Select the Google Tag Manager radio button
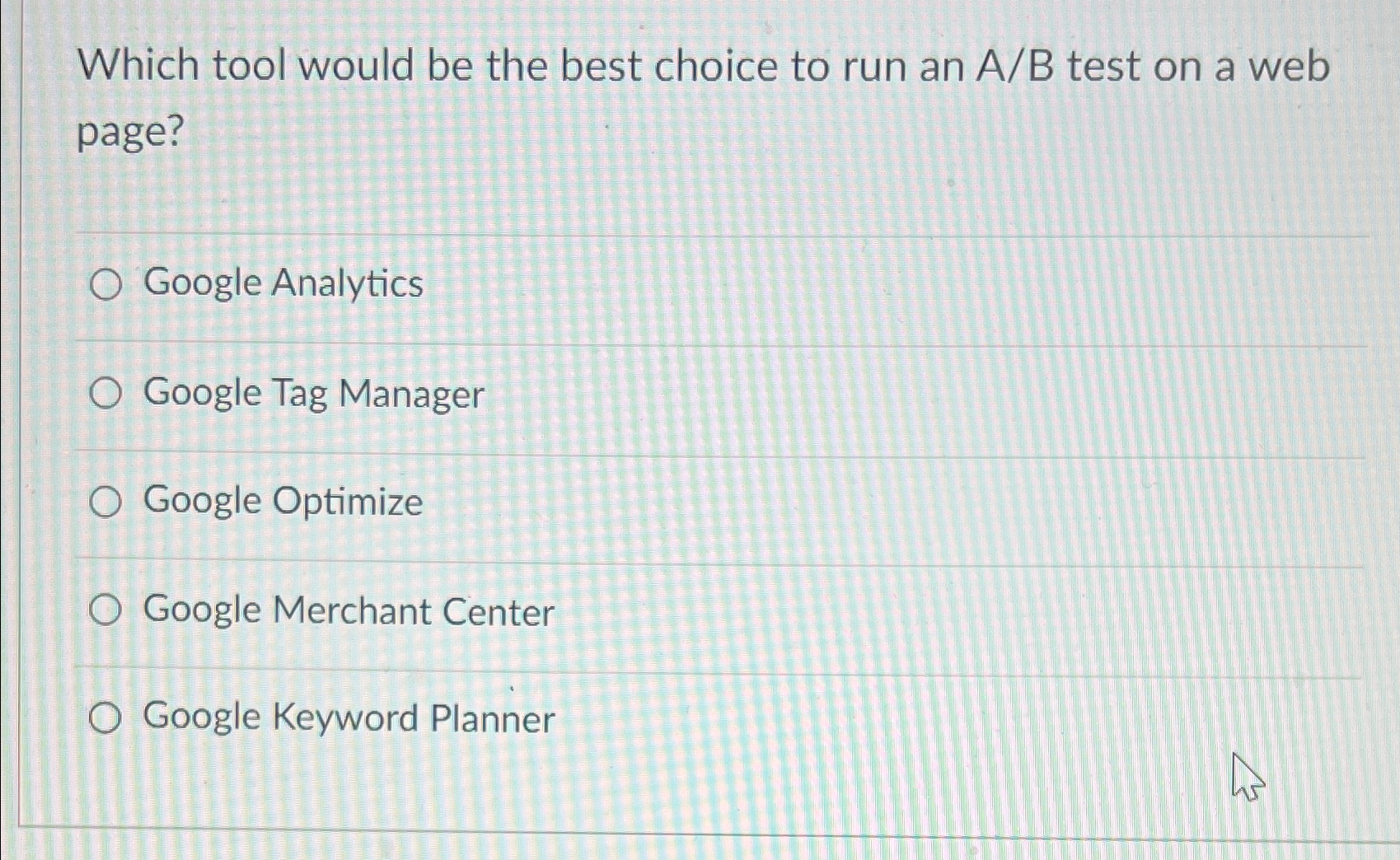This screenshot has width=1400, height=860. pos(106,393)
